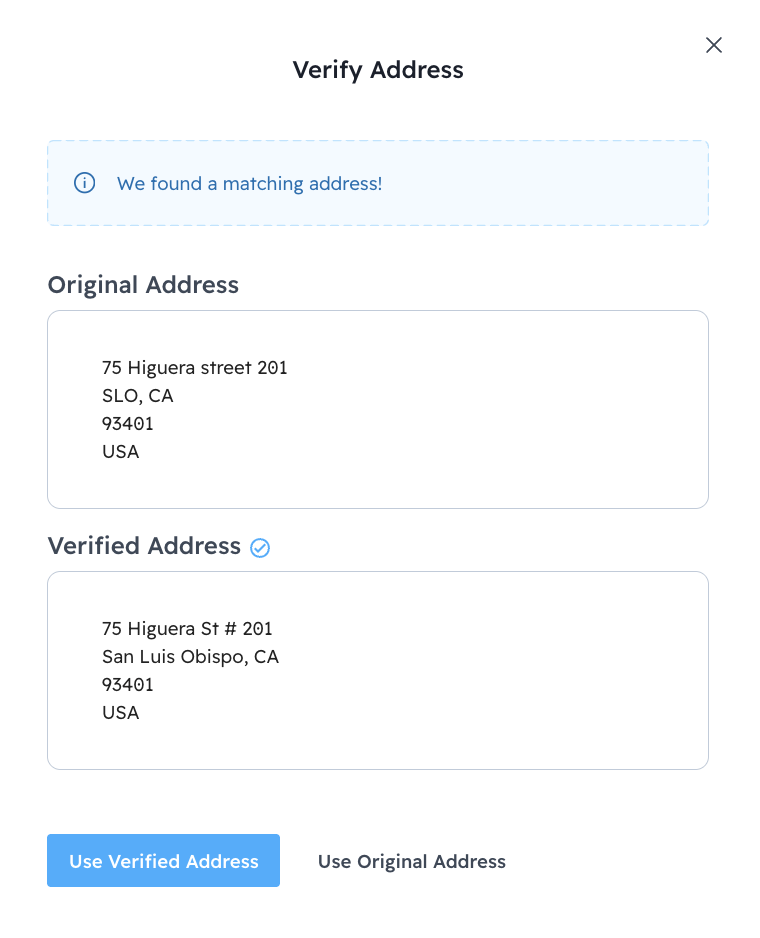Click the info icon in the banner
The width and height of the screenshot is (760, 938).
85,183
